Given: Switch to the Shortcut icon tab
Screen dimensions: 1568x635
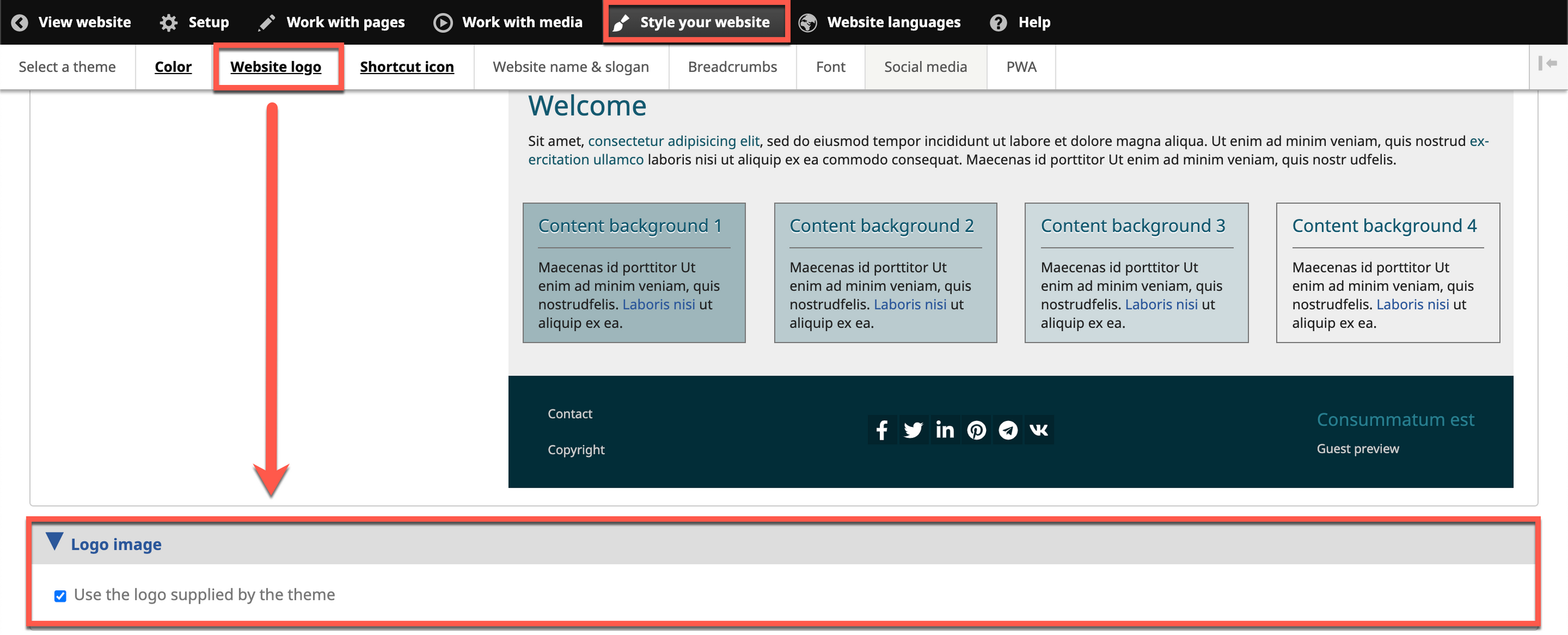Looking at the screenshot, I should coord(406,67).
